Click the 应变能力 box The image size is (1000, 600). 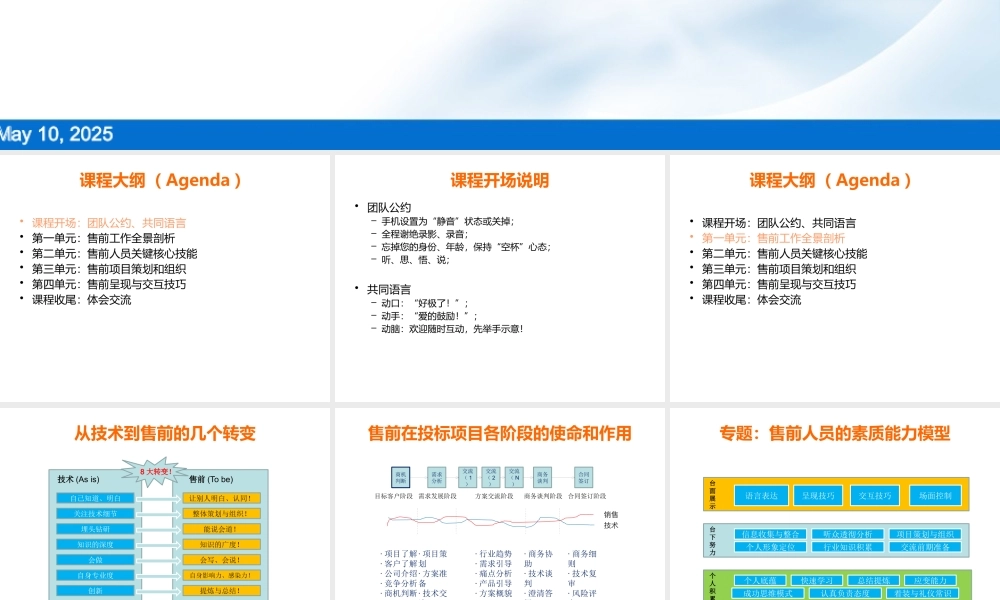930,580
